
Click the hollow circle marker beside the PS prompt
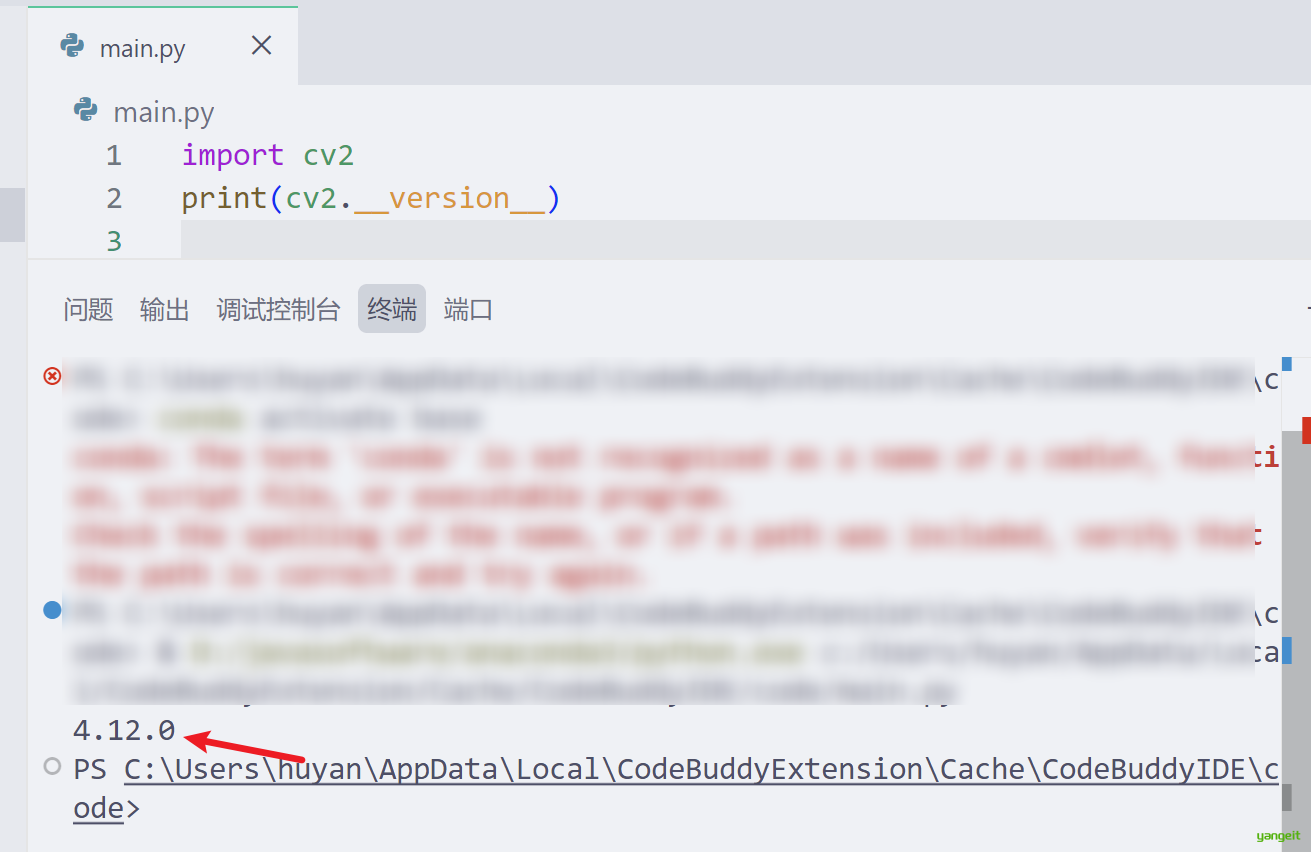52,766
